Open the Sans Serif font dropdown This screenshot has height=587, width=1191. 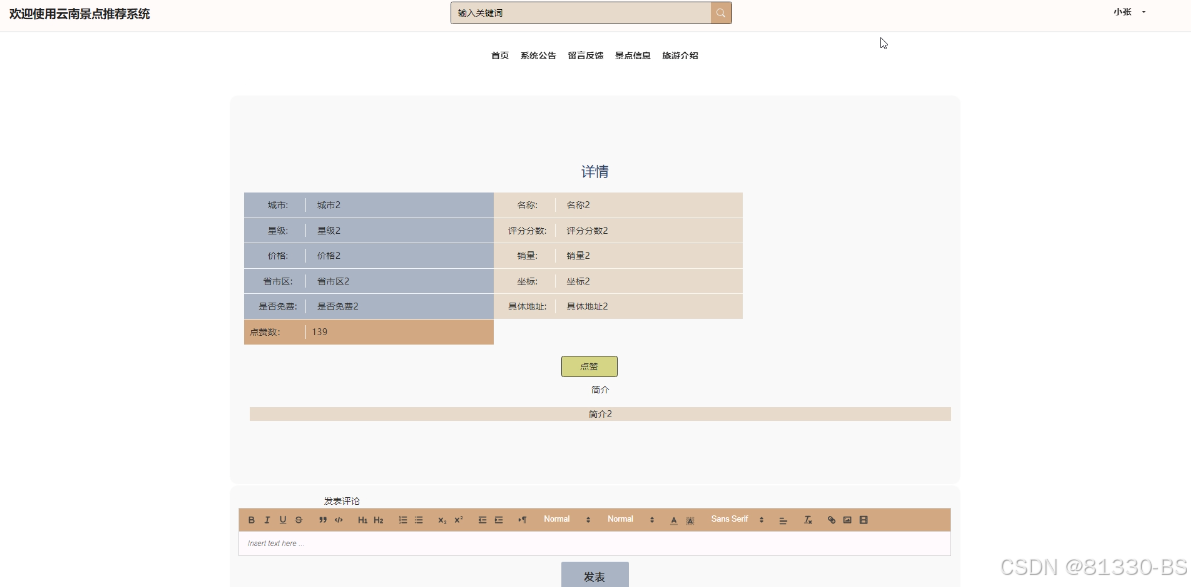(x=738, y=519)
